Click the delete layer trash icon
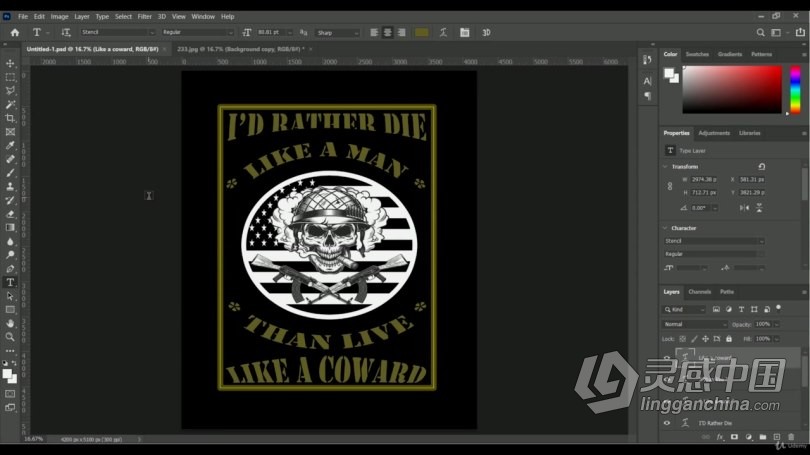This screenshot has width=810, height=455. coord(791,437)
